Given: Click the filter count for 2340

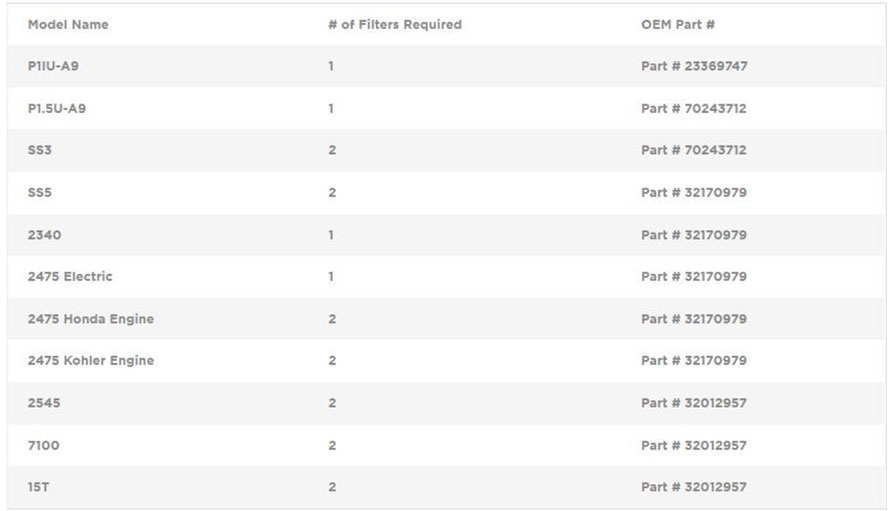Looking at the screenshot, I should pos(332,235).
